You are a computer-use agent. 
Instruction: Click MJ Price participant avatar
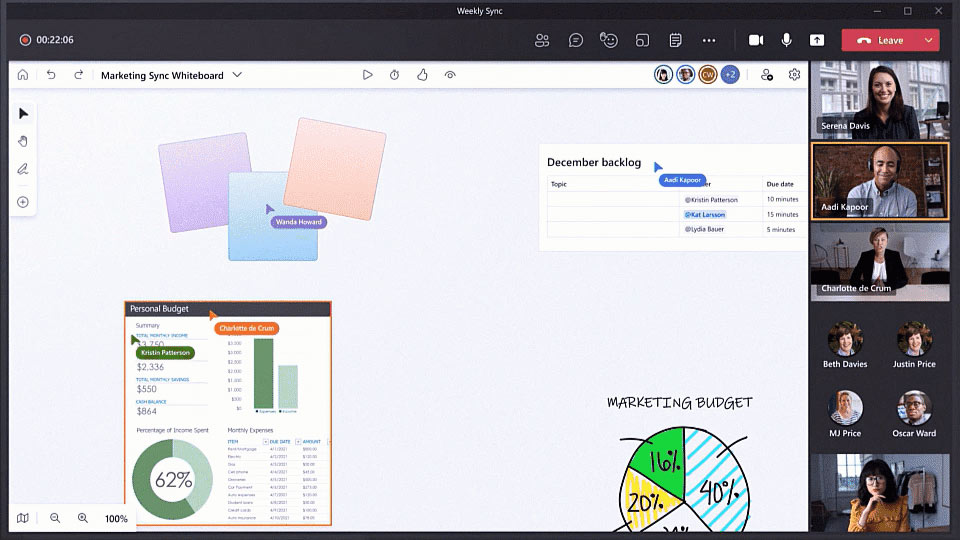(845, 408)
